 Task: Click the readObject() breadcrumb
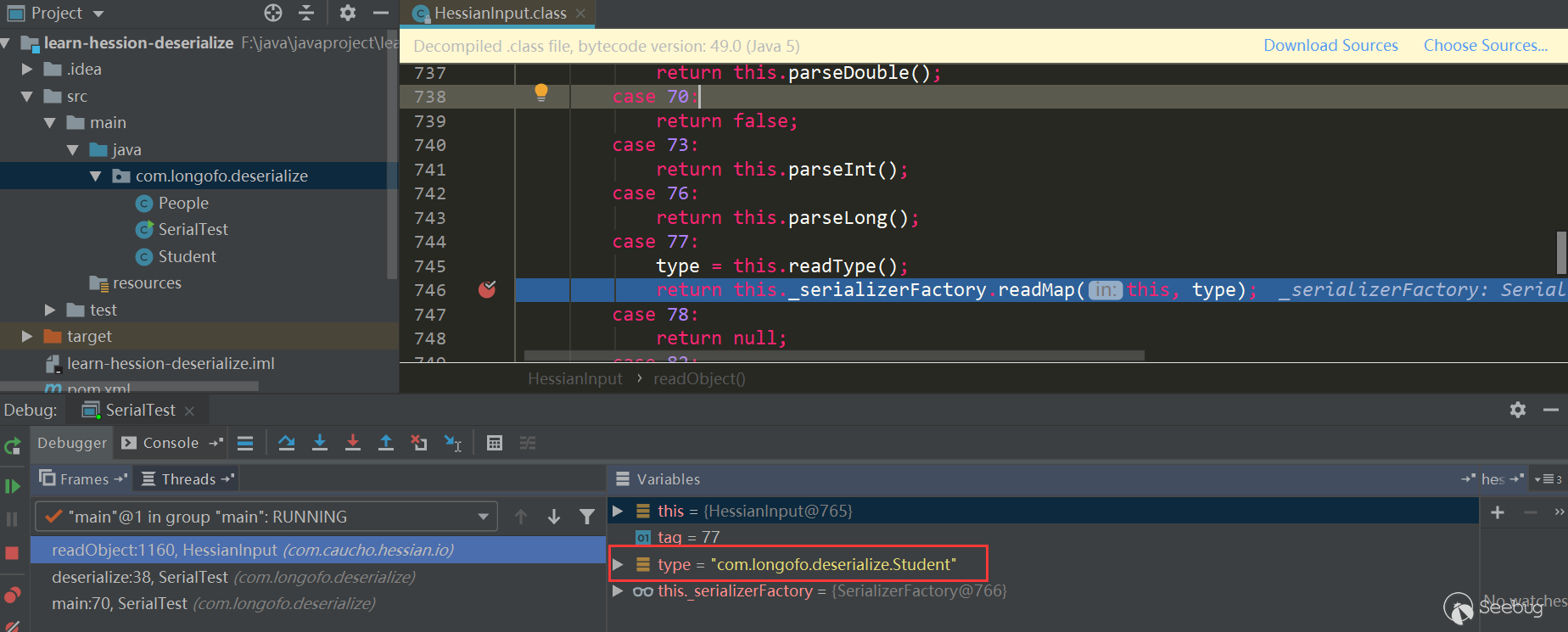pyautogui.click(x=699, y=378)
